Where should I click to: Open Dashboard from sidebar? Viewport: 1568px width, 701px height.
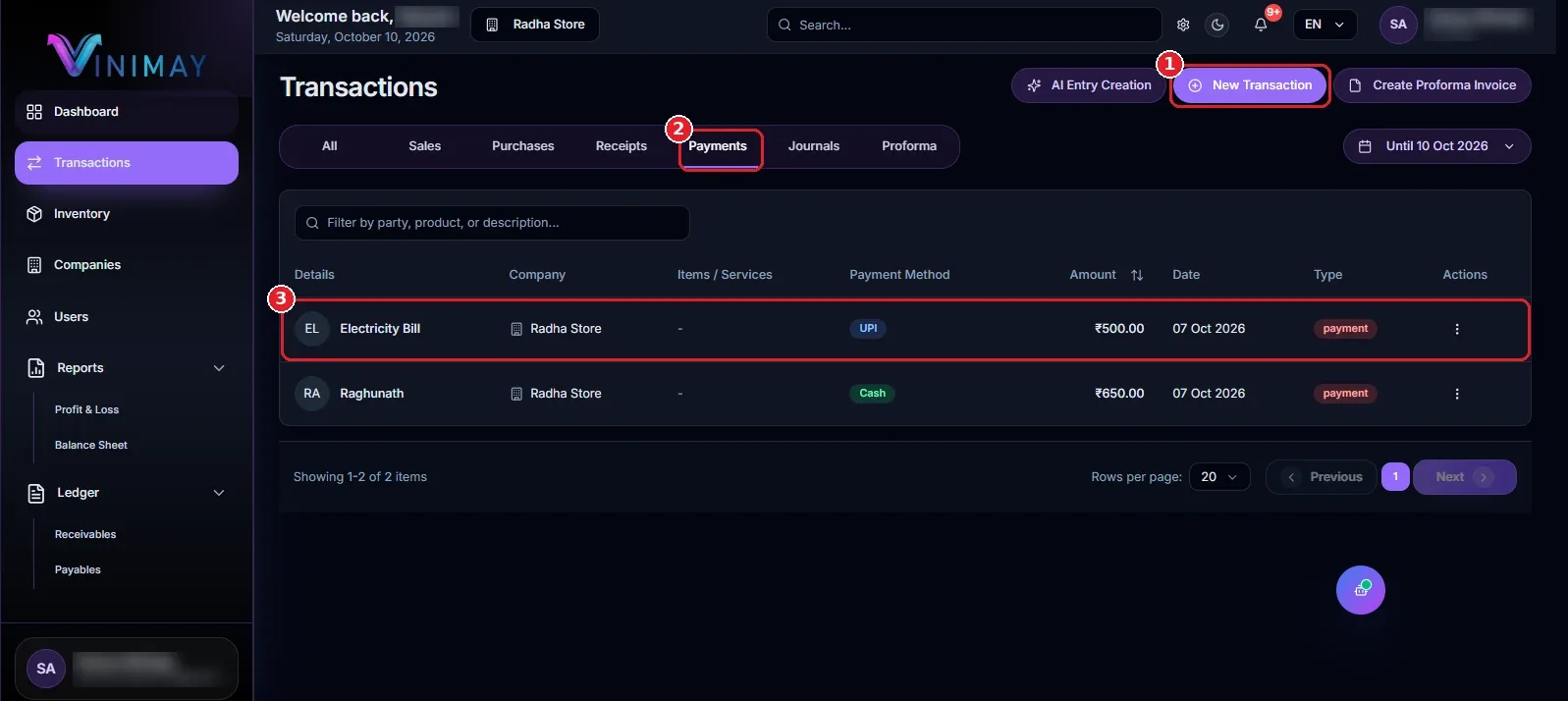coord(127,112)
